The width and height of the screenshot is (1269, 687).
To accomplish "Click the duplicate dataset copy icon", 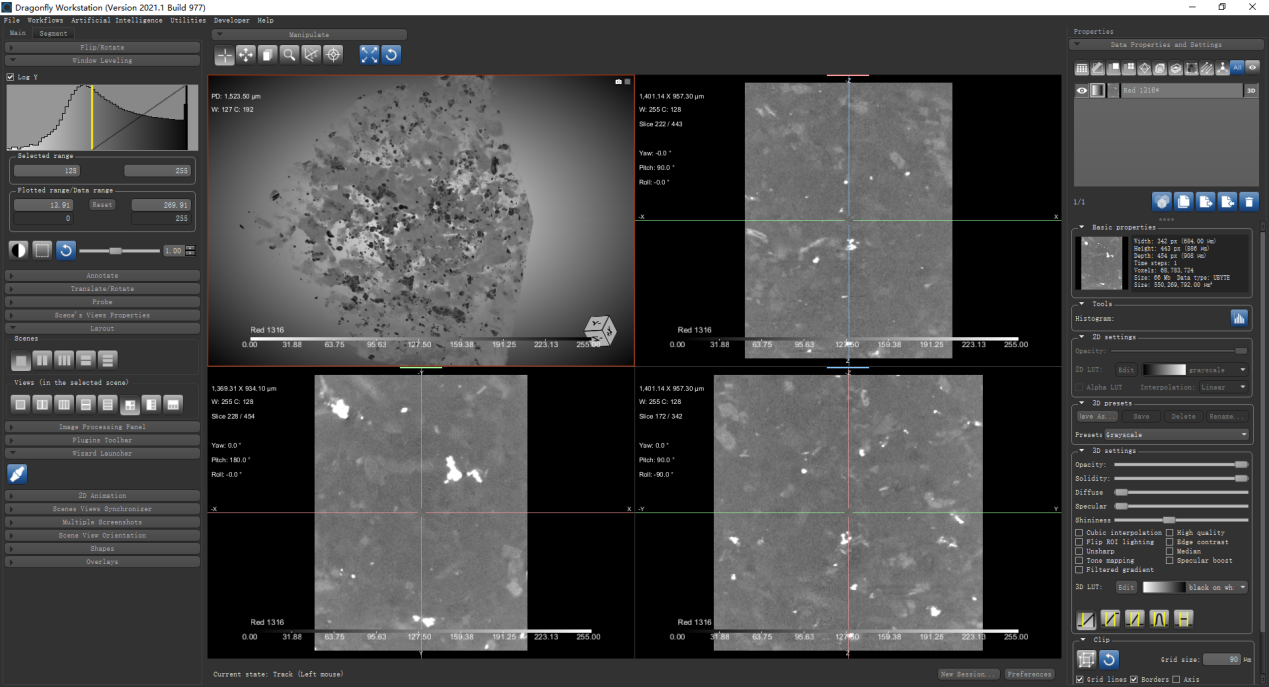I will click(1183, 201).
